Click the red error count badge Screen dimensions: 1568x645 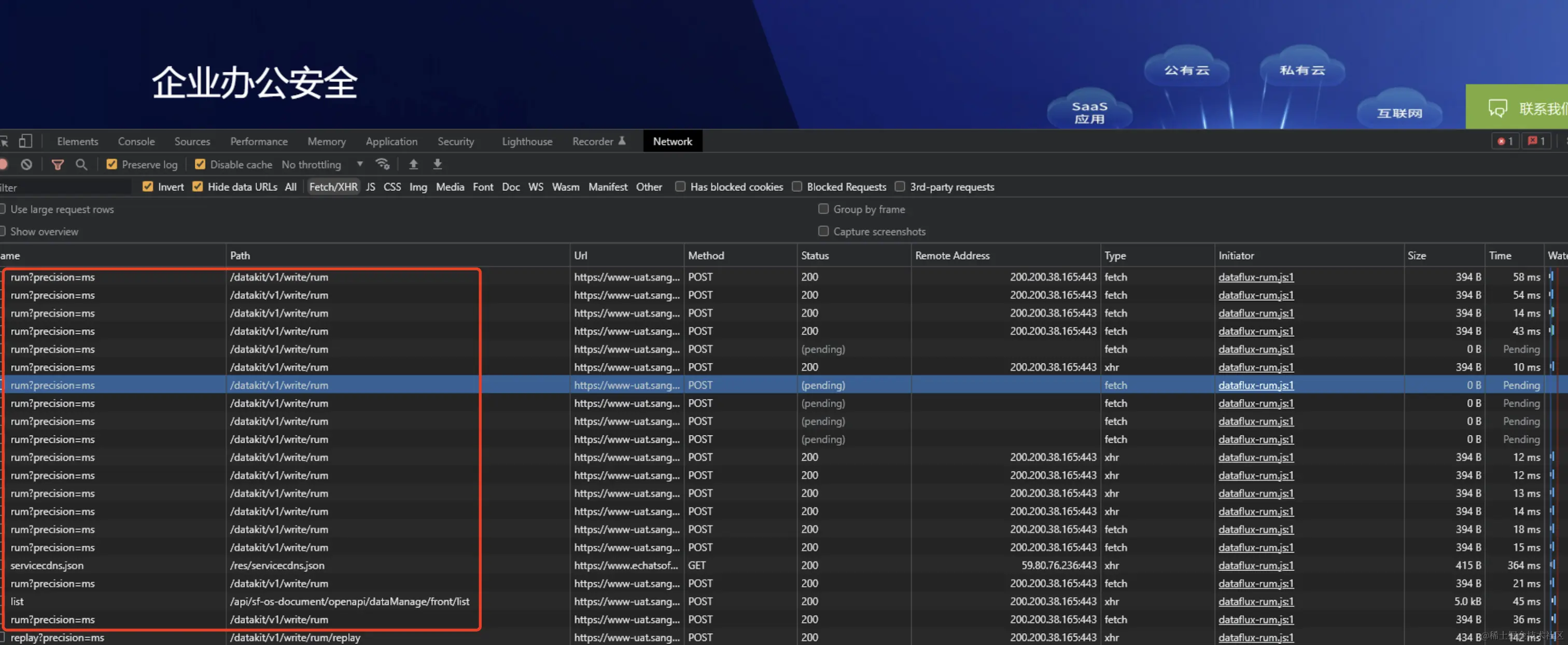(1505, 141)
